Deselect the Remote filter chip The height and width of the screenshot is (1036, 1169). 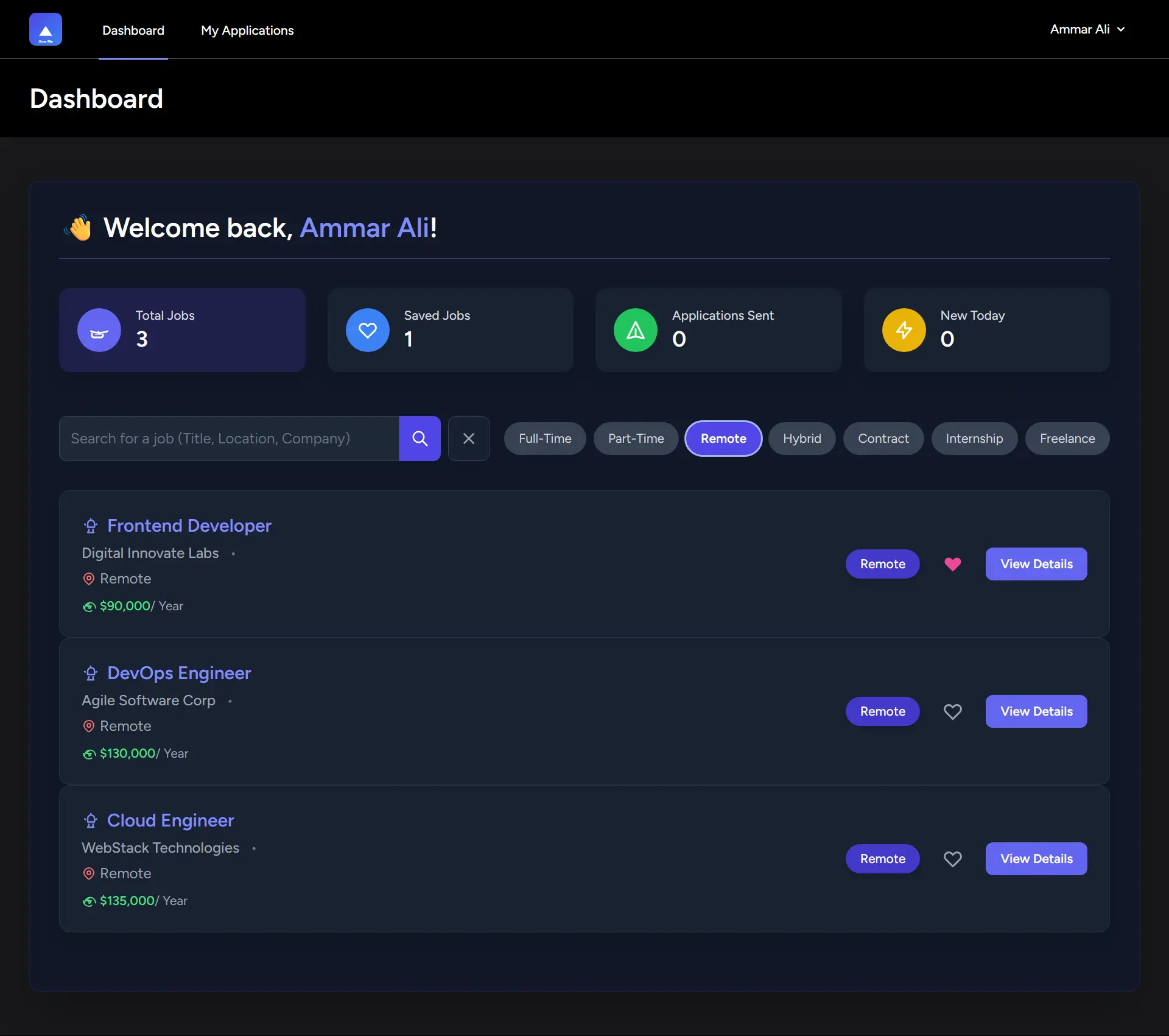[x=723, y=439]
